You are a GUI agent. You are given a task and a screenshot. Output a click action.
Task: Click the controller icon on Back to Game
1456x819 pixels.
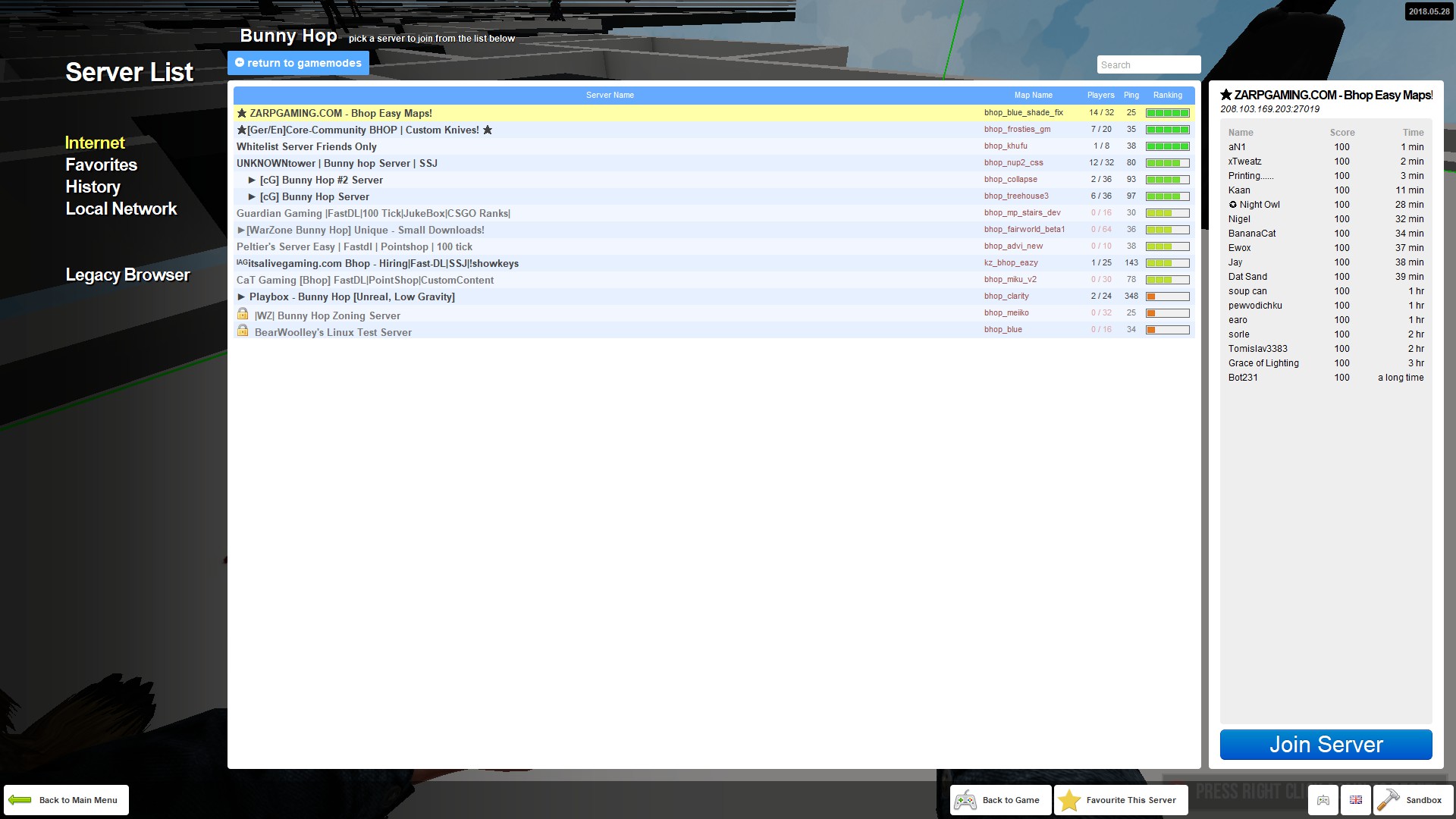tap(965, 800)
